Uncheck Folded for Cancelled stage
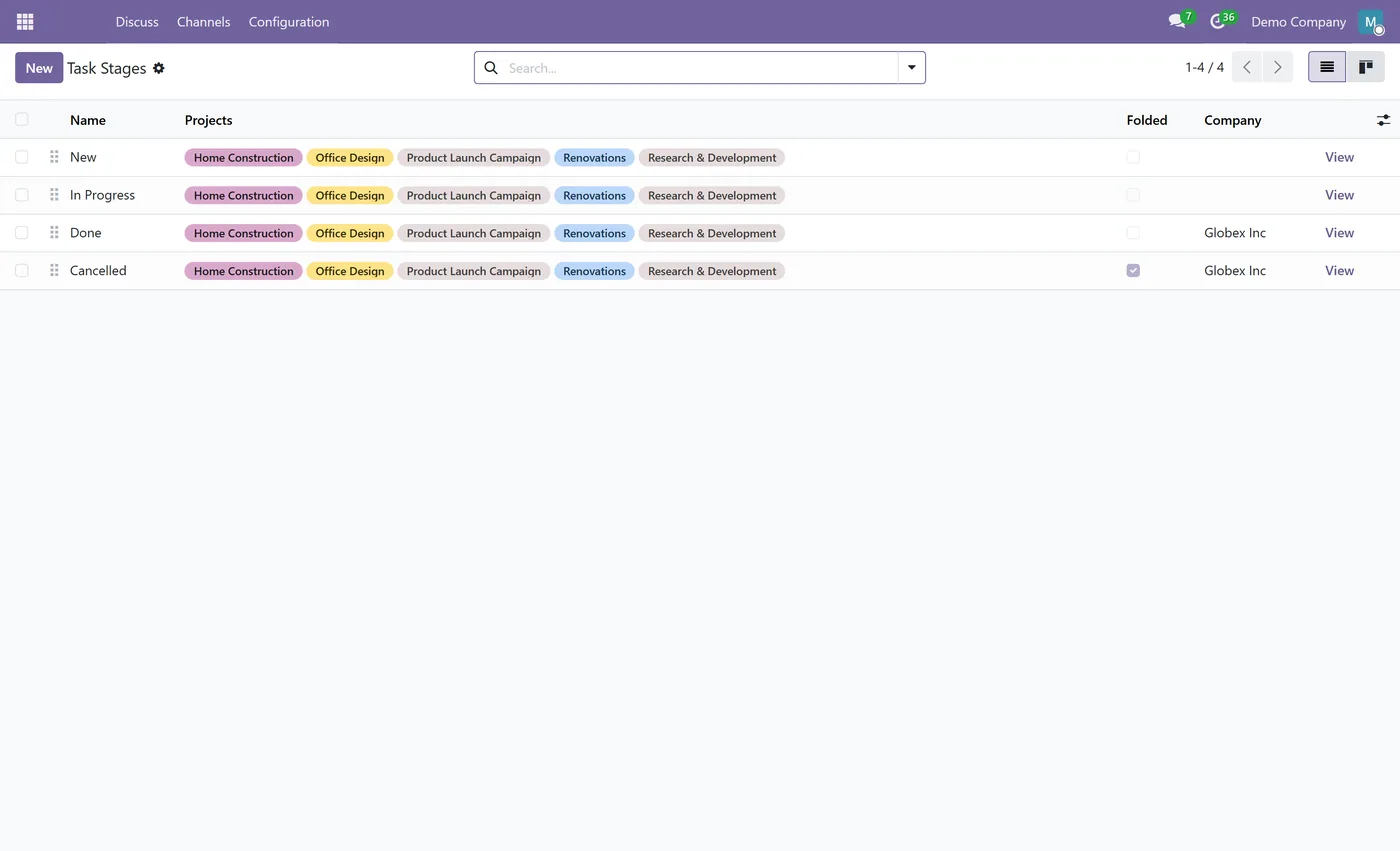 (1133, 271)
